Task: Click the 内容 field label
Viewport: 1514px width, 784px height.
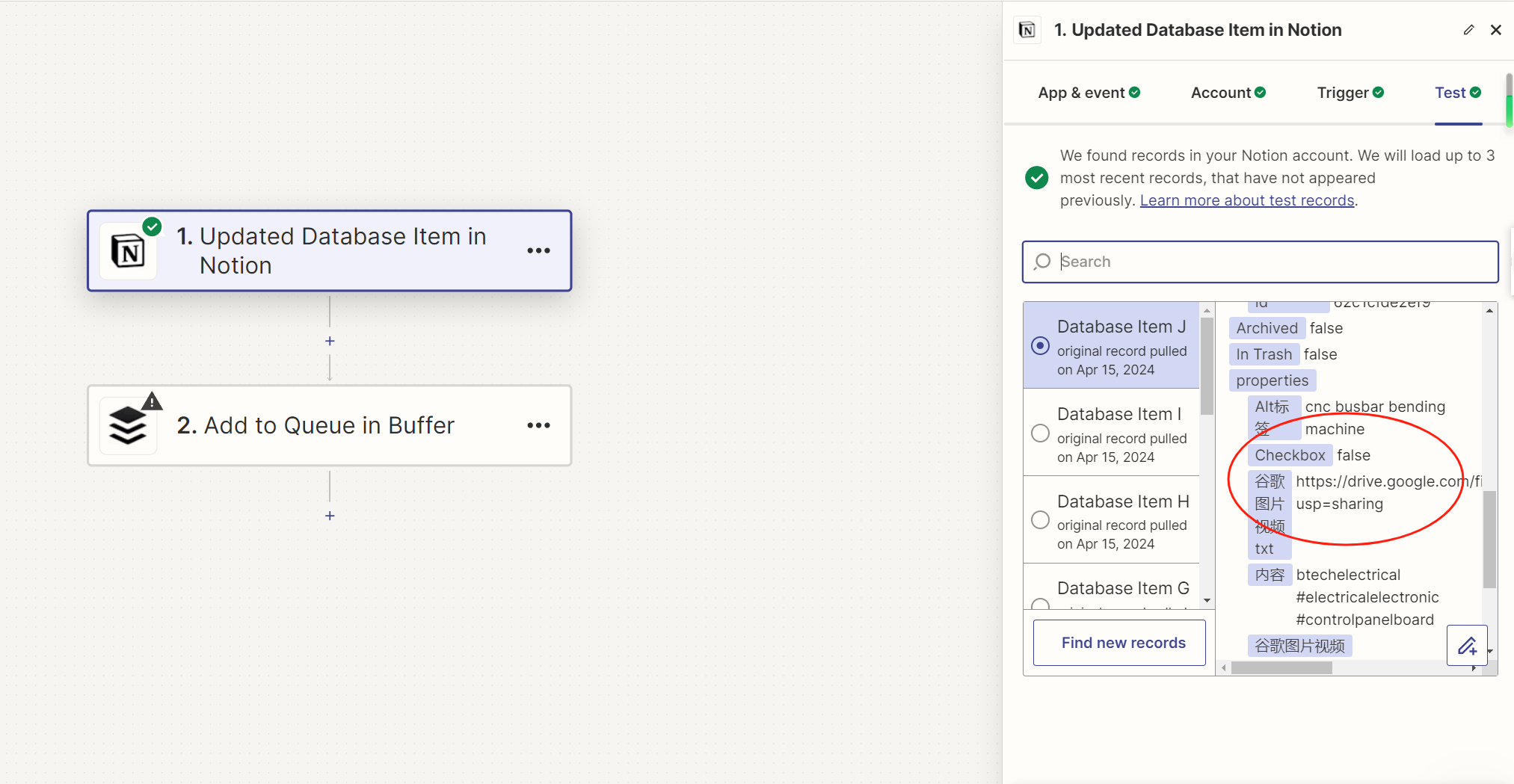Action: coord(1270,575)
